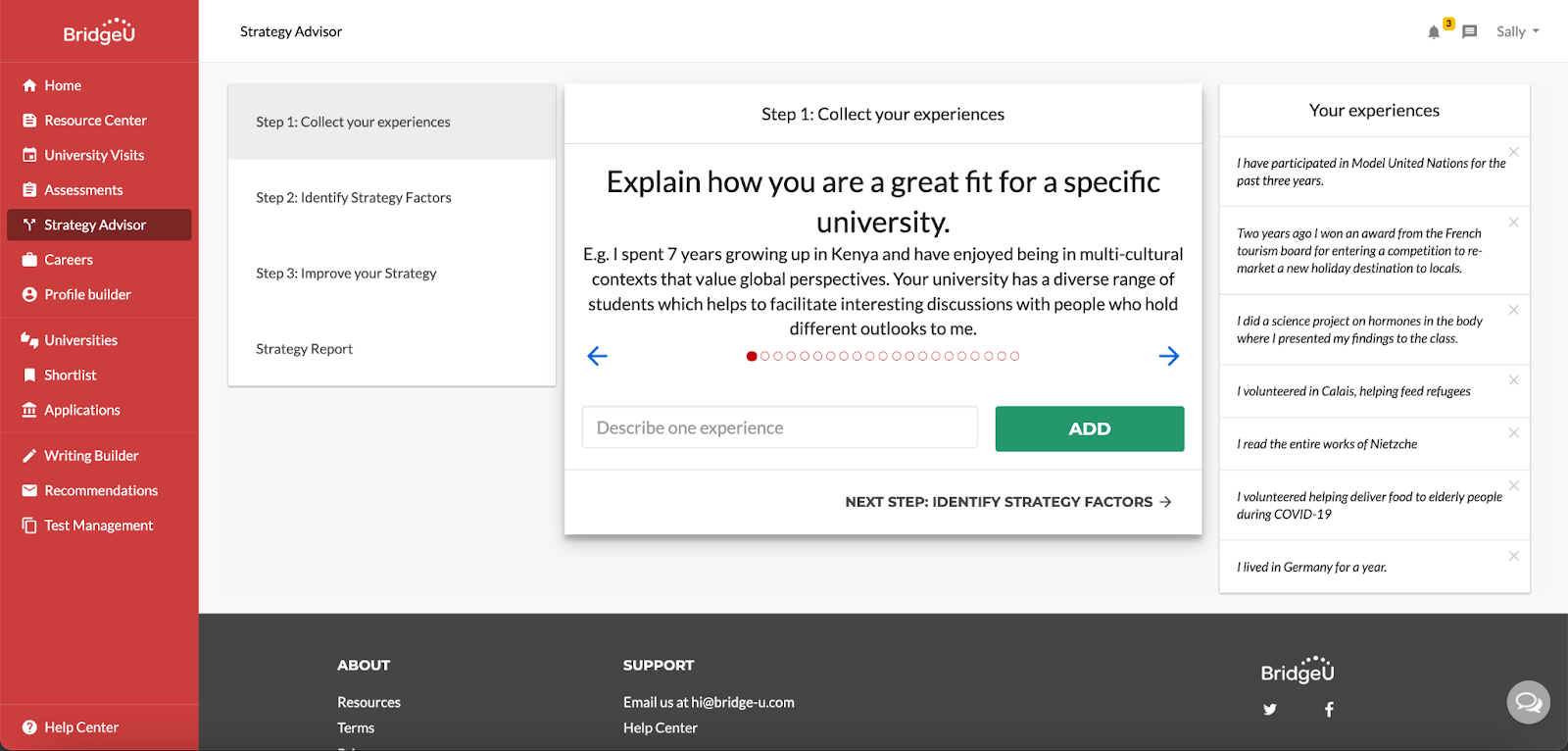Click the notifications bell icon
The height and width of the screenshot is (751, 1568).
[1434, 32]
